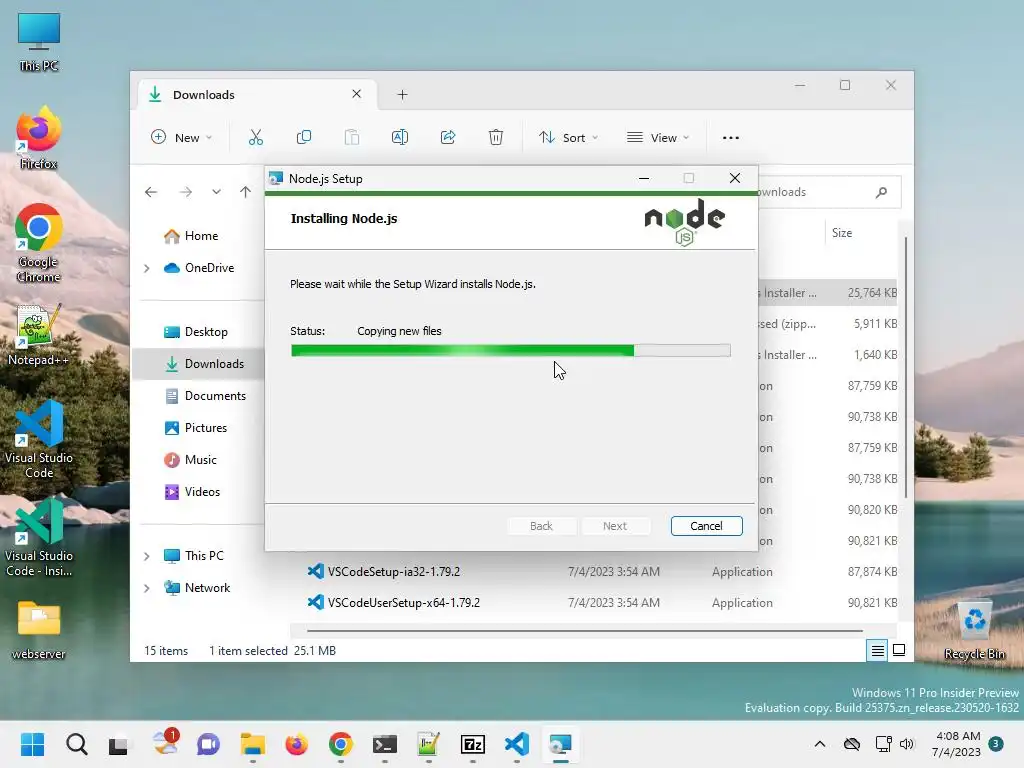Expand the OneDrive tree node
This screenshot has height=768, width=1024.
[147, 268]
